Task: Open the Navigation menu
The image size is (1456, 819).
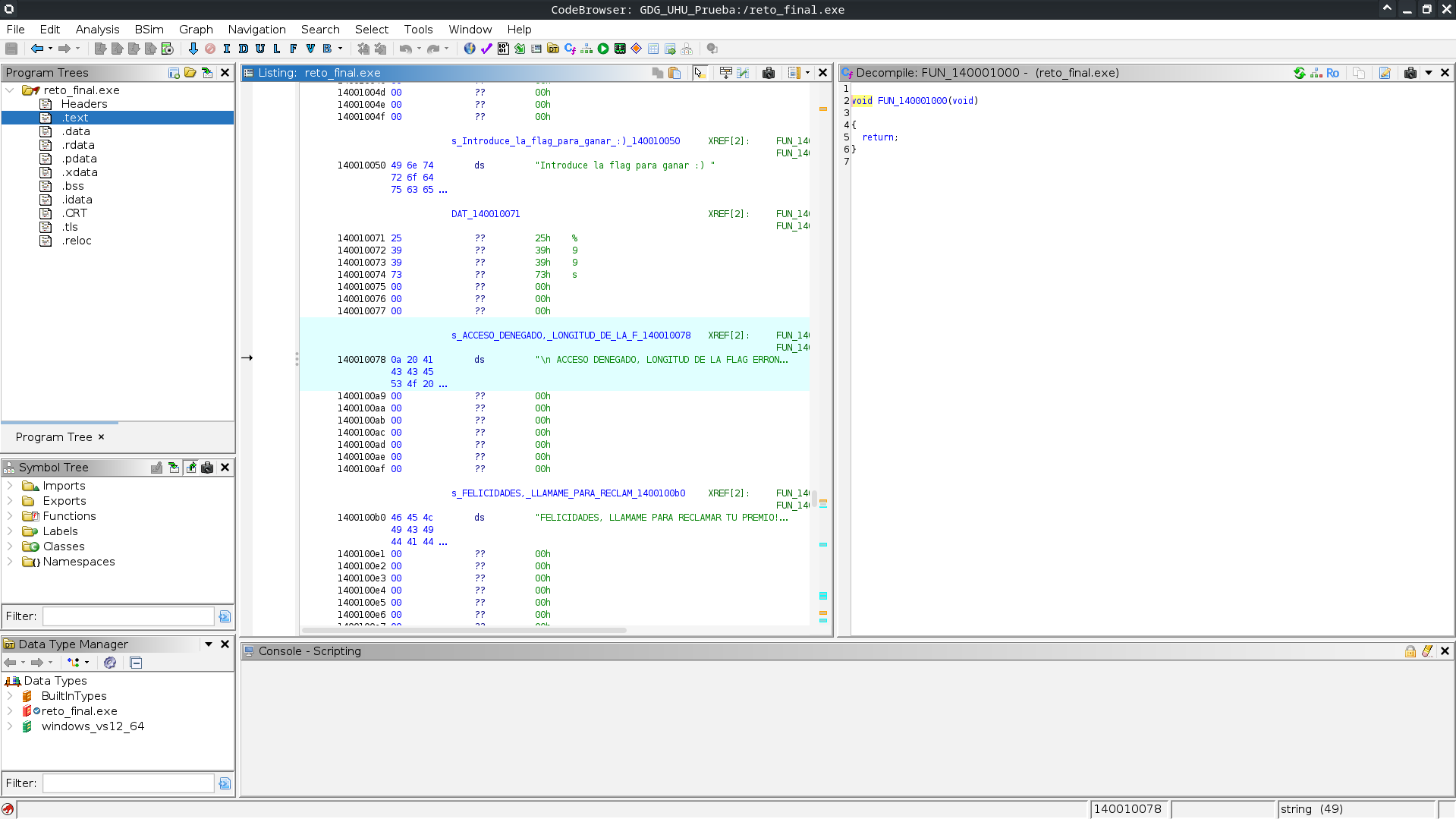Action: coord(256,29)
